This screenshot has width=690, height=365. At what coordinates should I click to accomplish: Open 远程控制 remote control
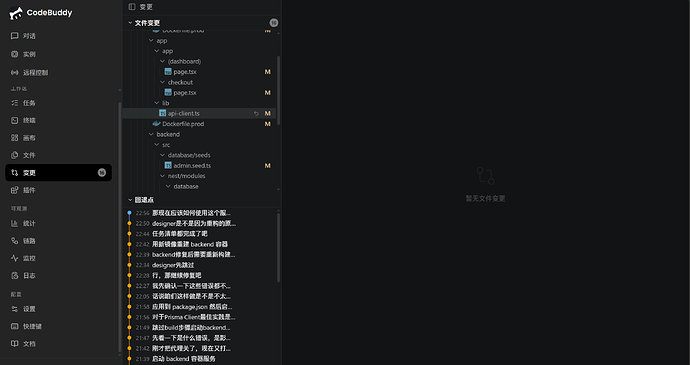point(58,73)
